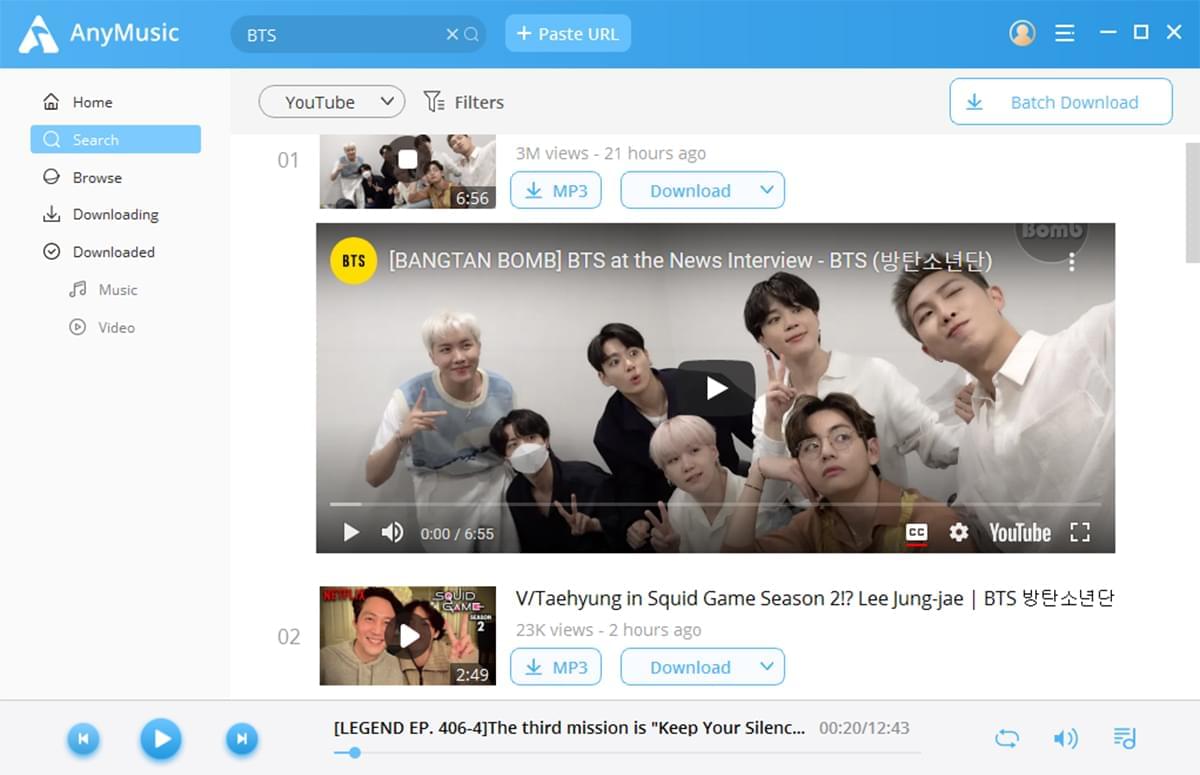Viewport: 1200px width, 775px height.
Task: Toggle repeat mode in bottom player
Action: [x=1007, y=739]
